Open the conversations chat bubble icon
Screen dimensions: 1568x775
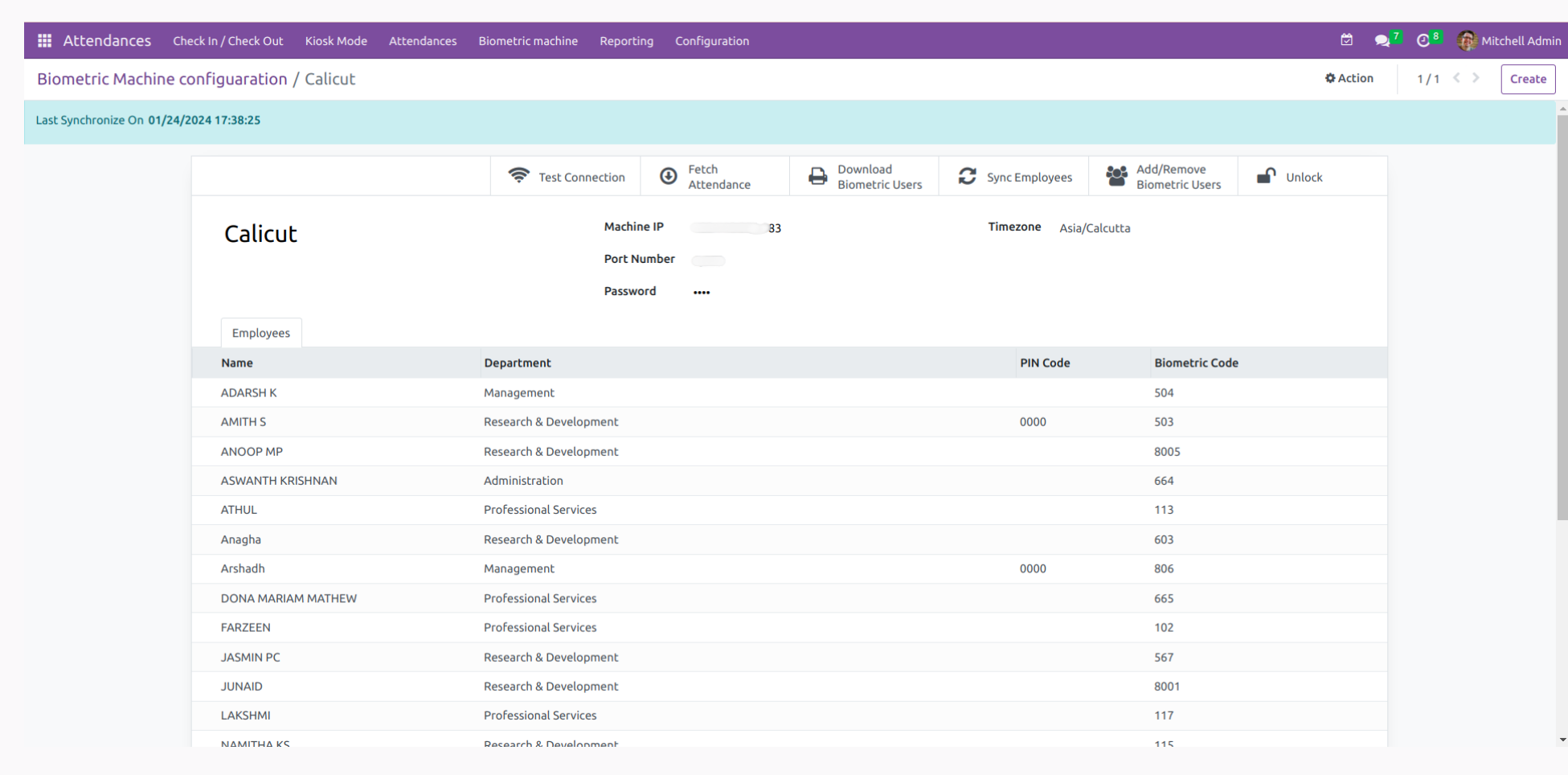1382,40
